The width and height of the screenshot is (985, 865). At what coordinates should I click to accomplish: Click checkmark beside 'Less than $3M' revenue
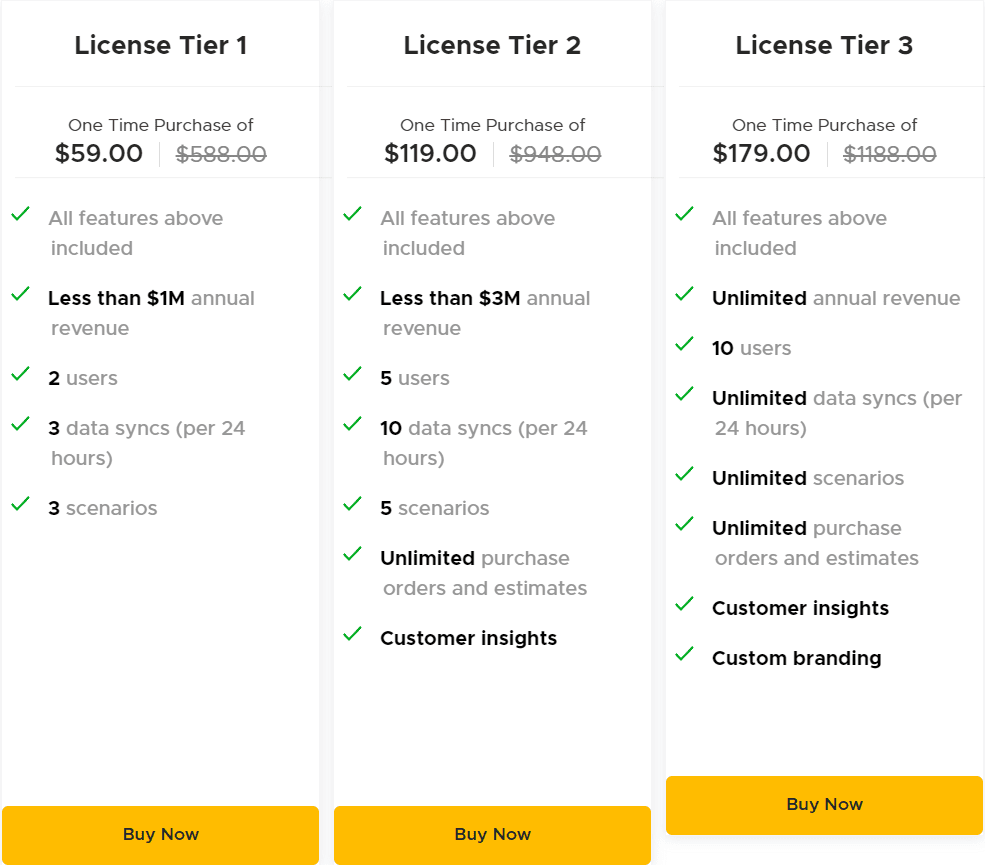coord(352,294)
